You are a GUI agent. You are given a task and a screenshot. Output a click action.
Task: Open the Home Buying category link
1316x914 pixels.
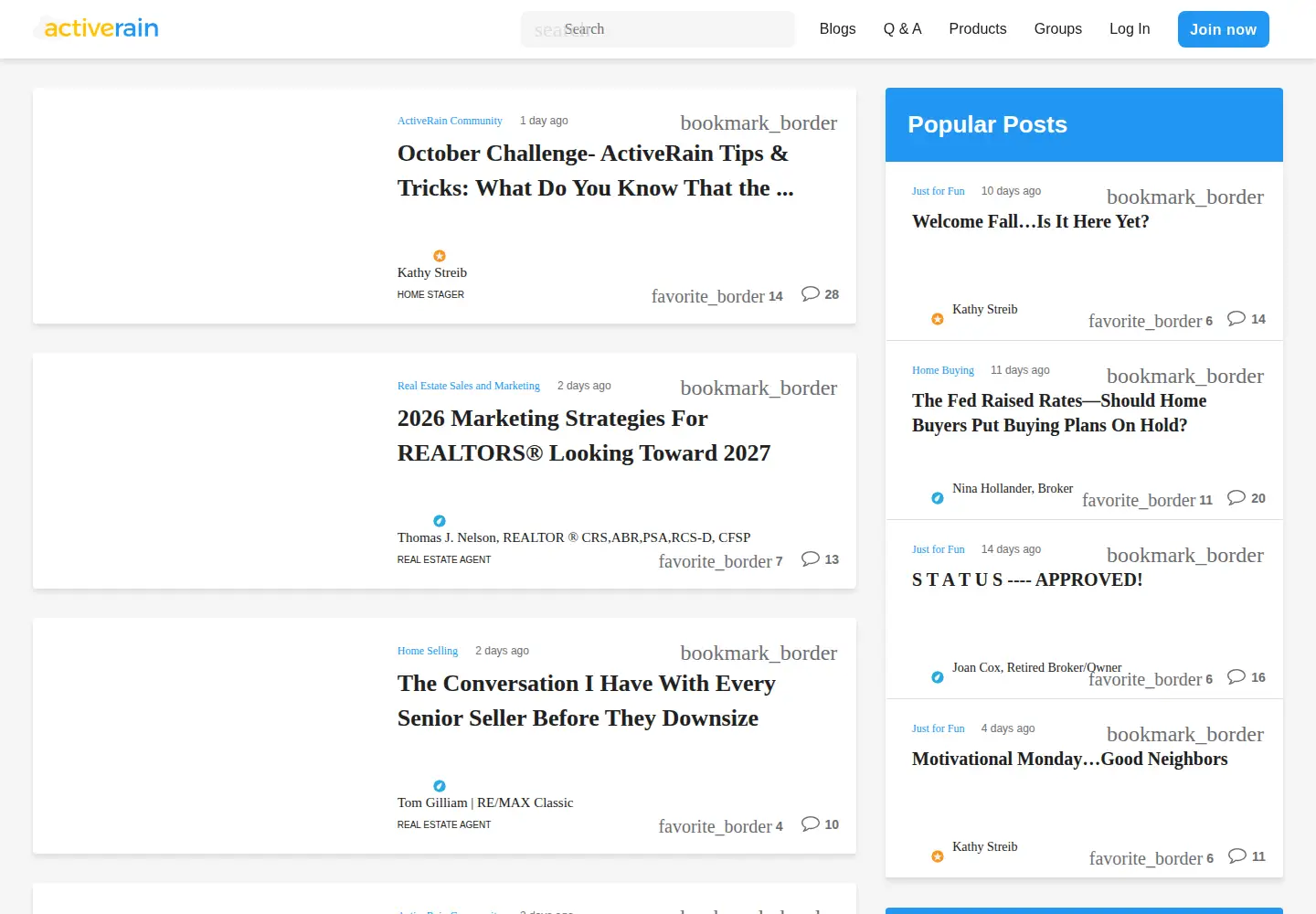(943, 370)
